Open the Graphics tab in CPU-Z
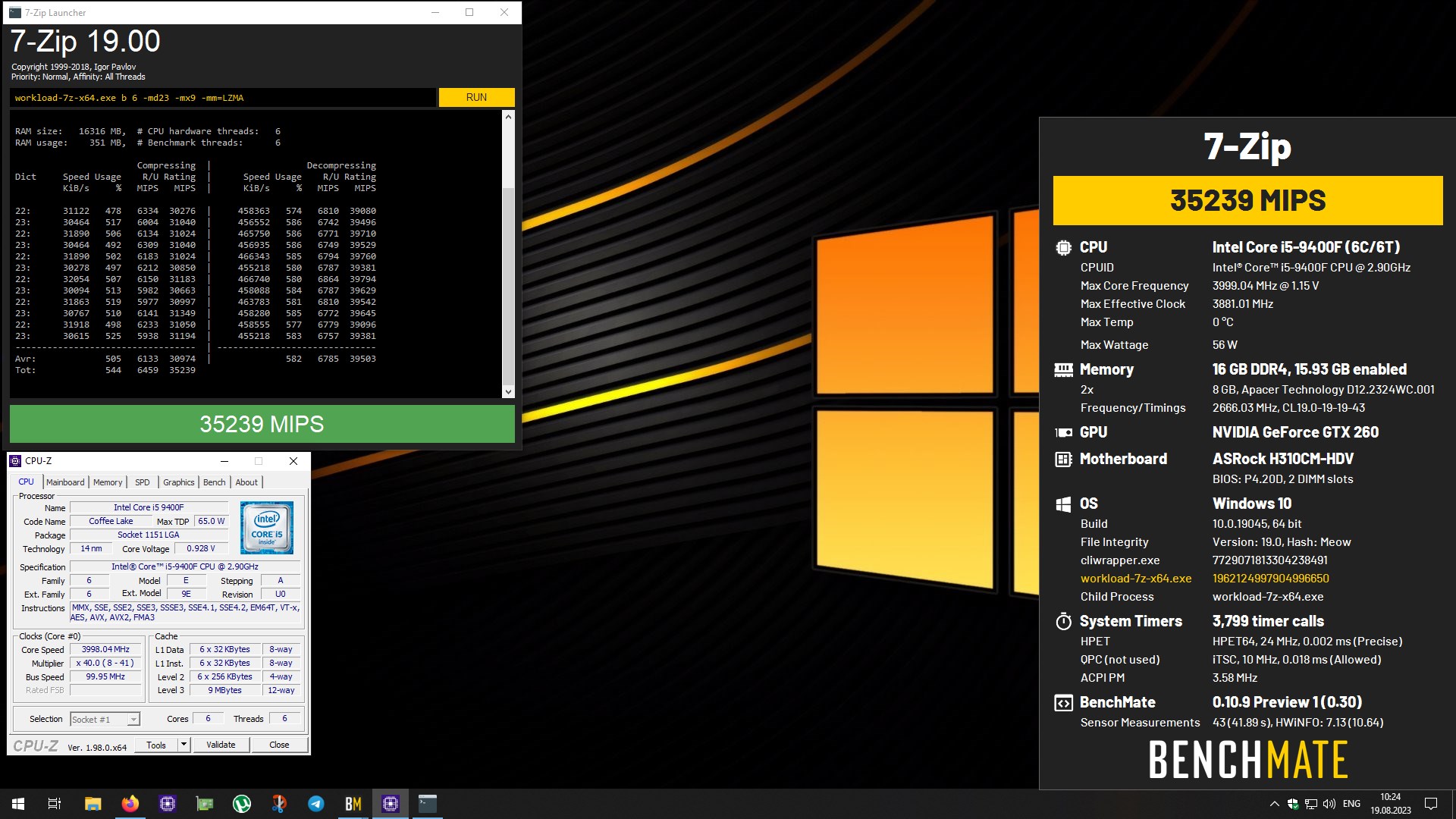This screenshot has height=819, width=1456. tap(179, 482)
